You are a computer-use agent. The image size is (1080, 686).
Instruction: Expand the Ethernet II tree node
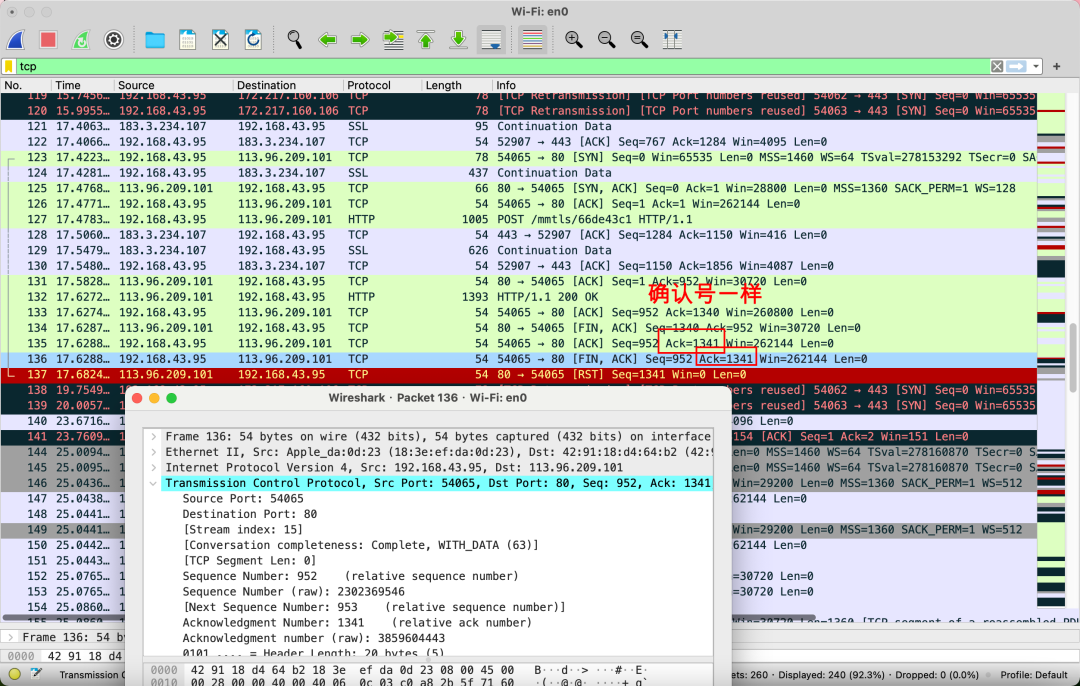[x=154, y=452]
